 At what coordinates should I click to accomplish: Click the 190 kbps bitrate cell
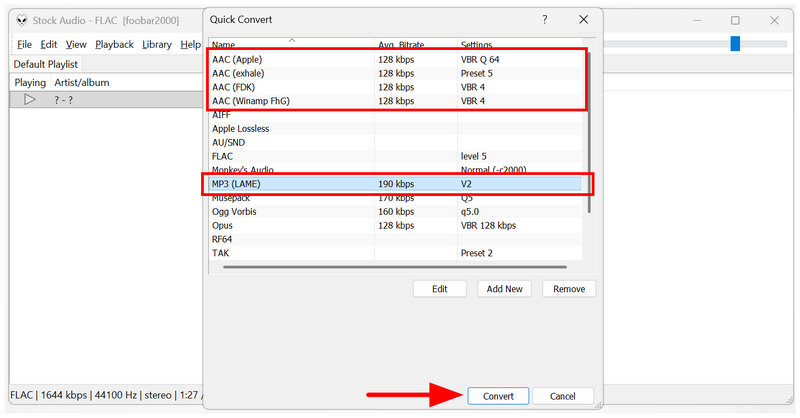tap(396, 184)
